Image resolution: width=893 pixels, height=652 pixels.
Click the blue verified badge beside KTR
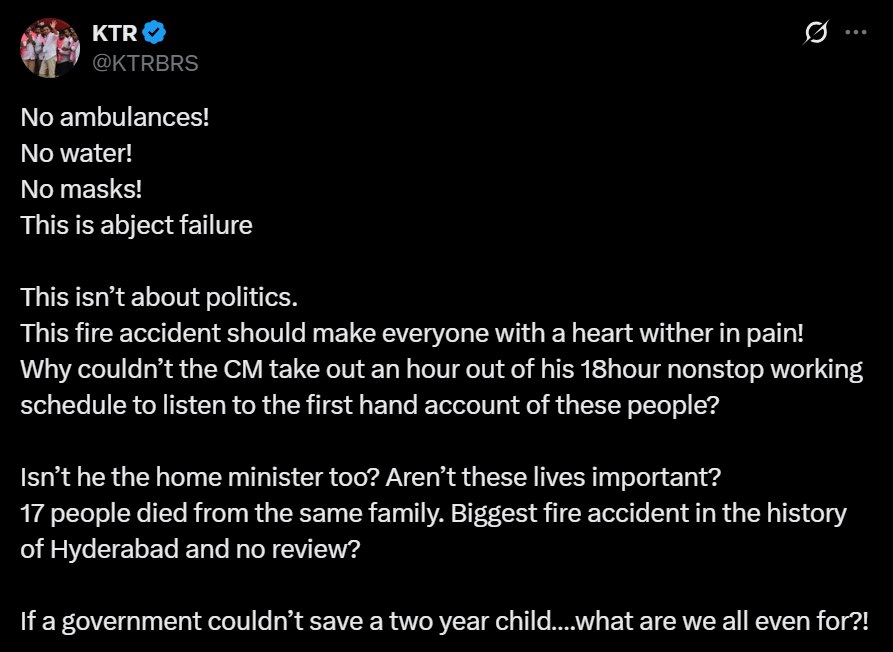pos(154,33)
